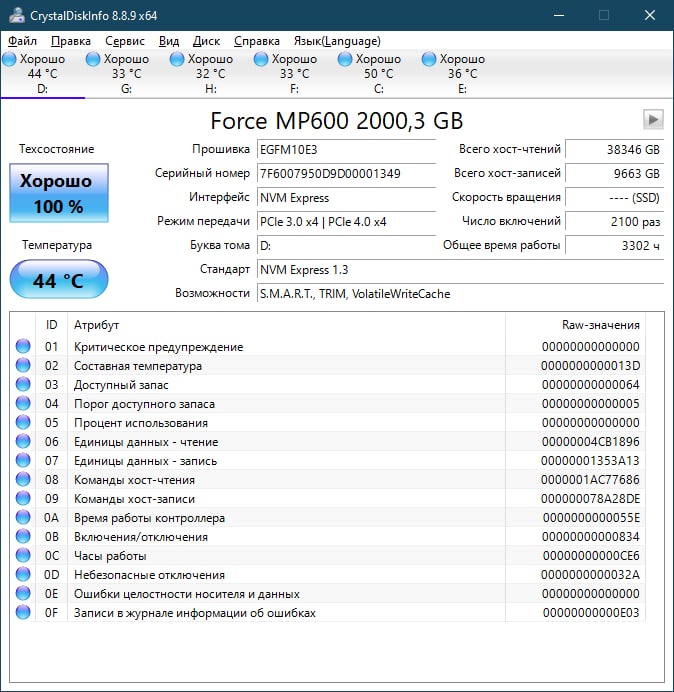The height and width of the screenshot is (692, 674).
Task: Click raw value 0000000000CE6
Action: 591,556
